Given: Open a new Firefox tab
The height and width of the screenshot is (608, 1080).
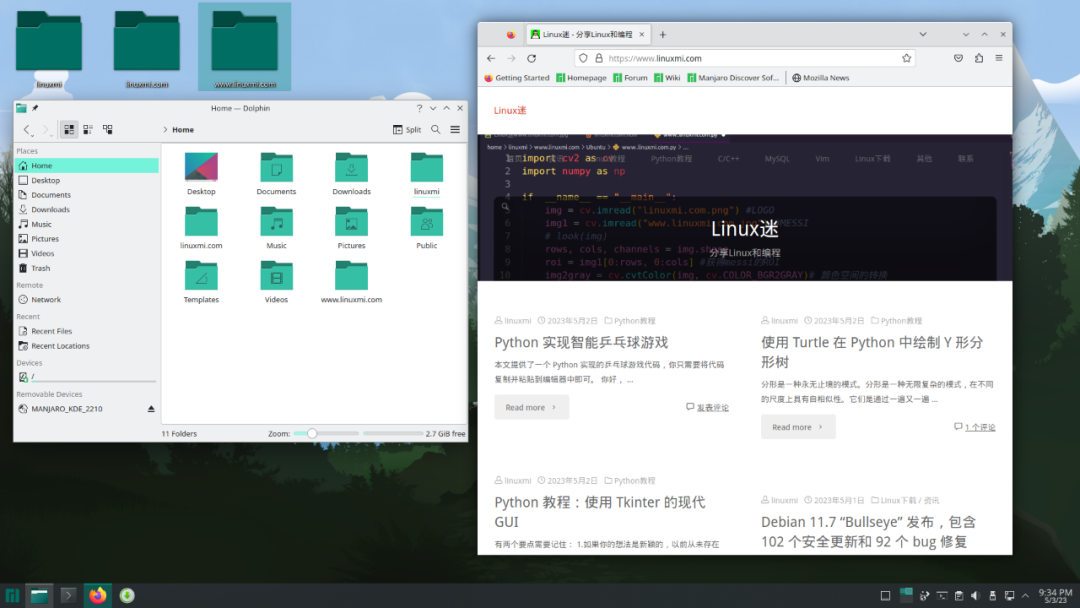Looking at the screenshot, I should 663,34.
